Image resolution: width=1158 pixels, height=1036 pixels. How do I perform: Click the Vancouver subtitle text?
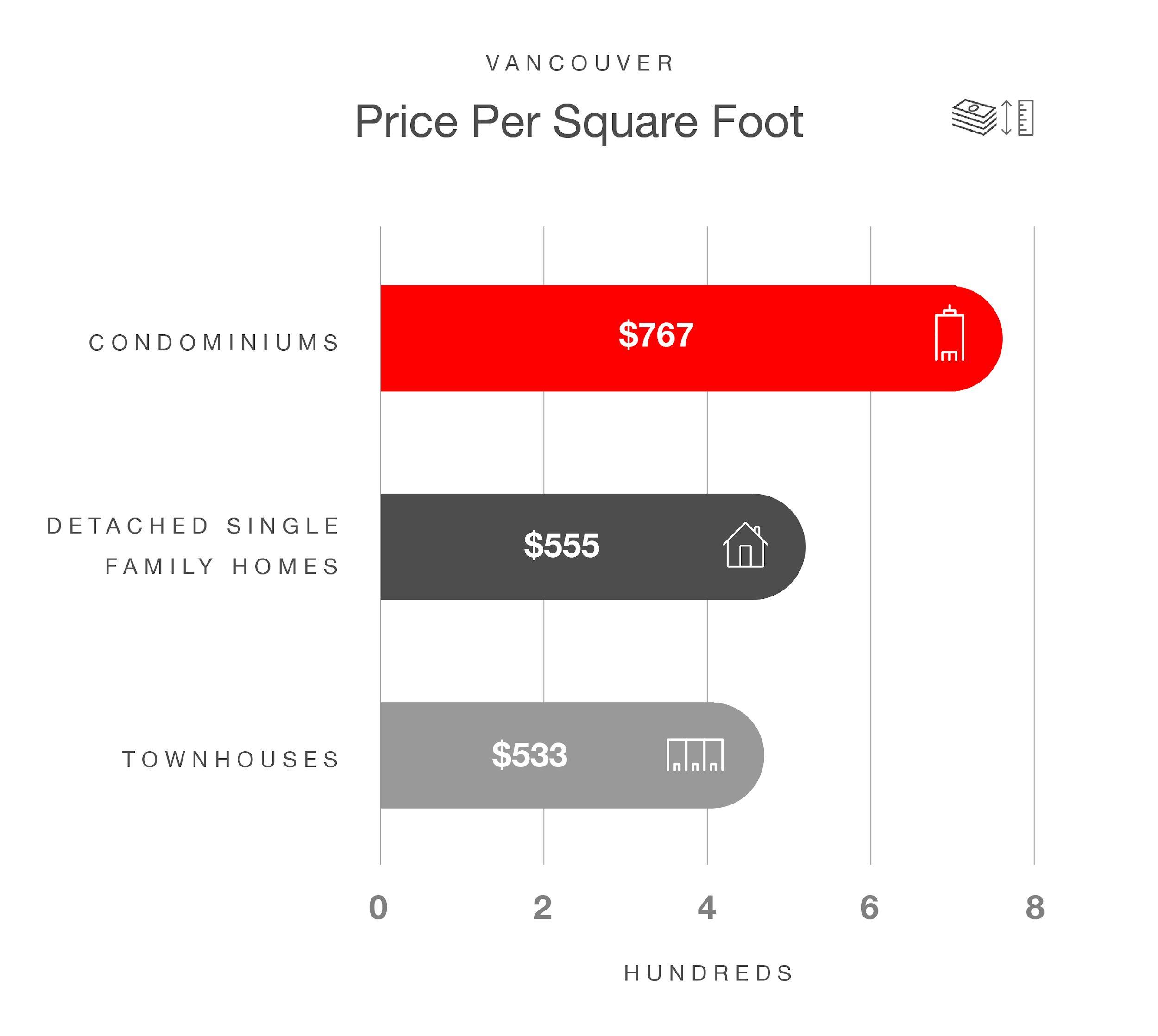tap(580, 63)
